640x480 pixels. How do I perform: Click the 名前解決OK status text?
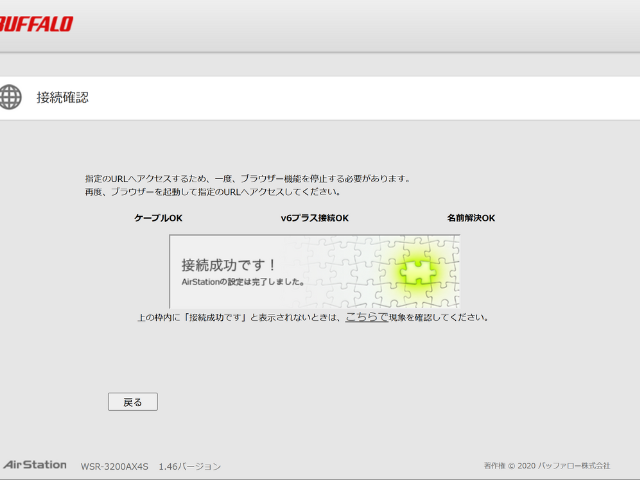(471, 218)
